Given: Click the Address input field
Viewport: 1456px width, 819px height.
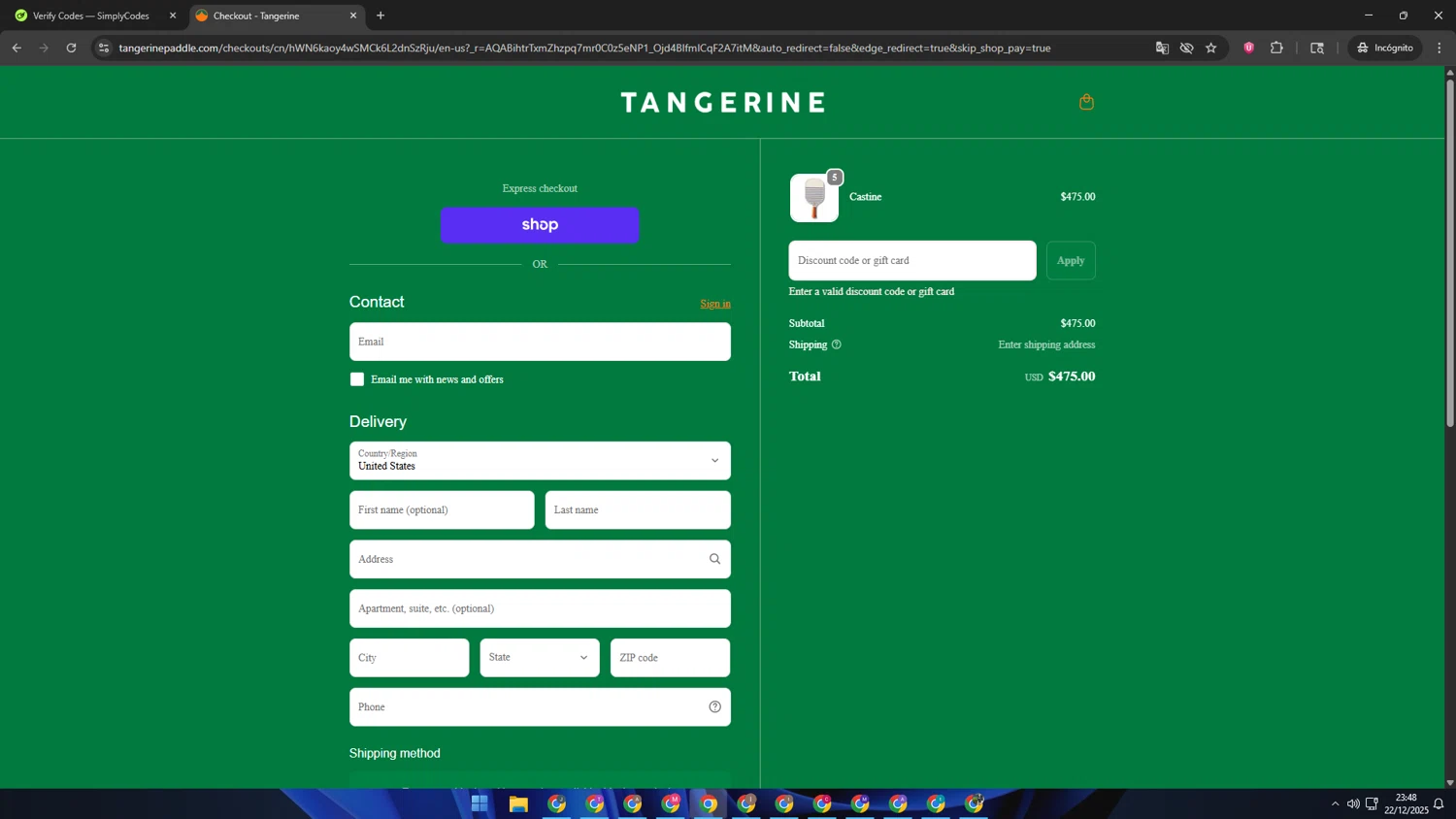Looking at the screenshot, I should pyautogui.click(x=540, y=559).
